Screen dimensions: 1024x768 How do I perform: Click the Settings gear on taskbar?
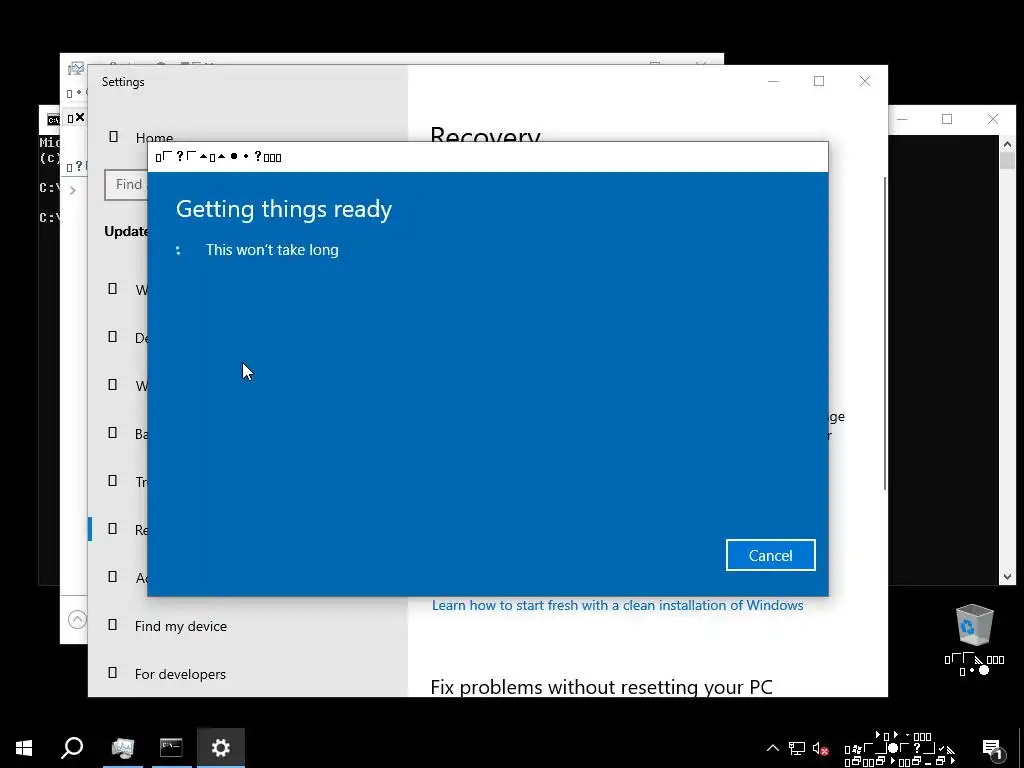point(221,748)
